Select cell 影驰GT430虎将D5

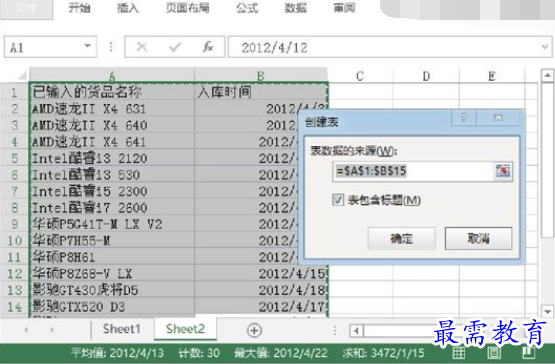coord(112,290)
